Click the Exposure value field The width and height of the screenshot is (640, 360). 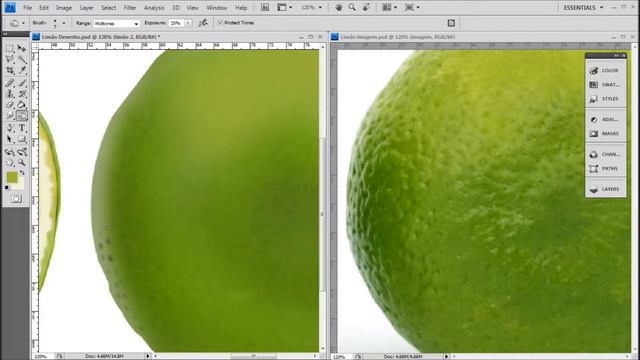coord(176,23)
